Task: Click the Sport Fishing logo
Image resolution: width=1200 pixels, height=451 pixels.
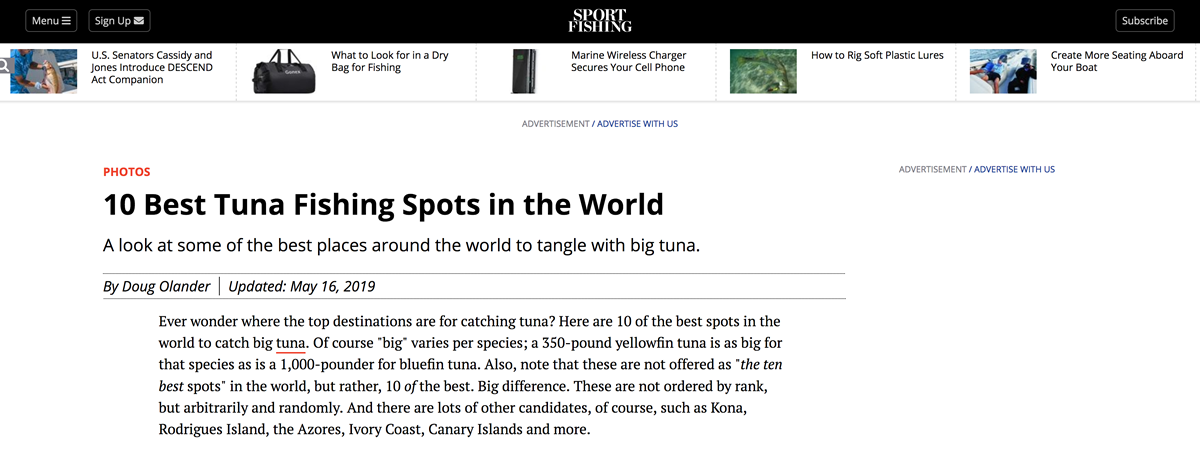Action: coord(600,20)
